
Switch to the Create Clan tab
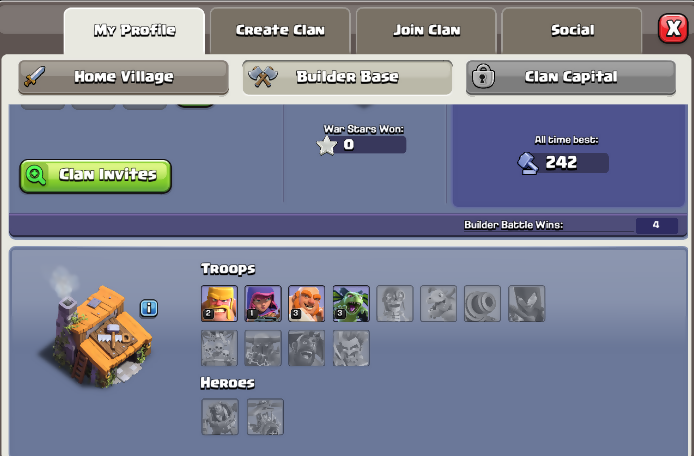280,30
